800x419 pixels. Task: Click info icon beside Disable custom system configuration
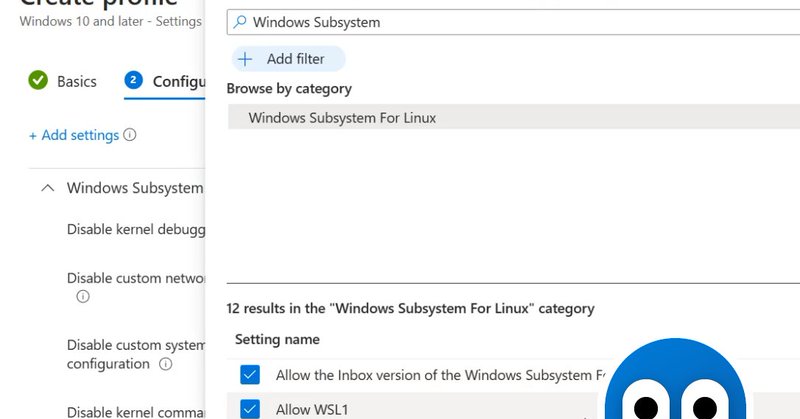coord(165,364)
